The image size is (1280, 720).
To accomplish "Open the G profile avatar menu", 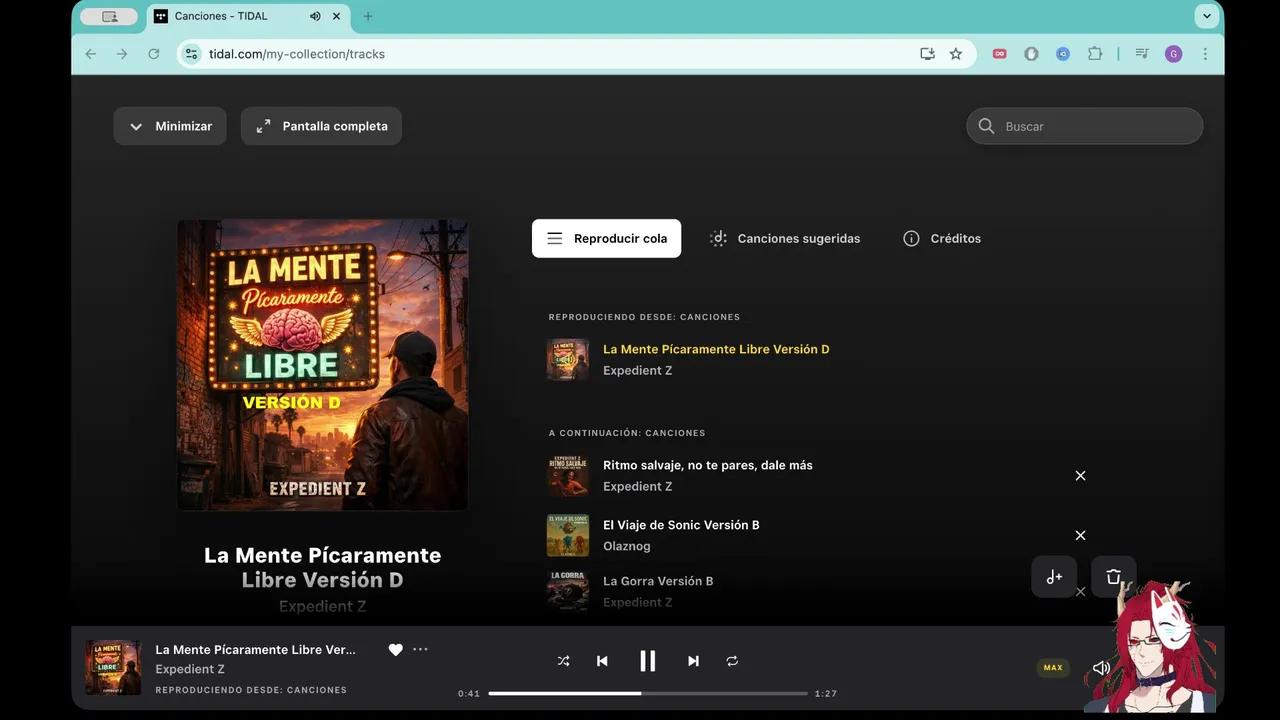I will click(1174, 54).
